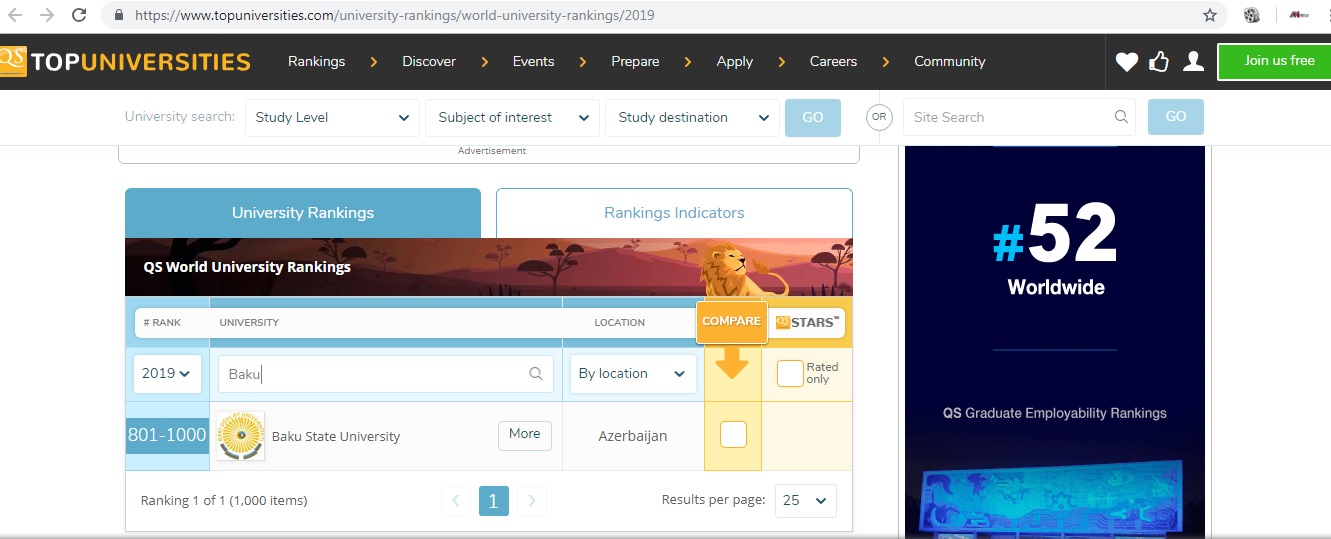Viewport: 1331px width, 539px height.
Task: Click the thumbs-up icon in header
Action: coord(1159,62)
